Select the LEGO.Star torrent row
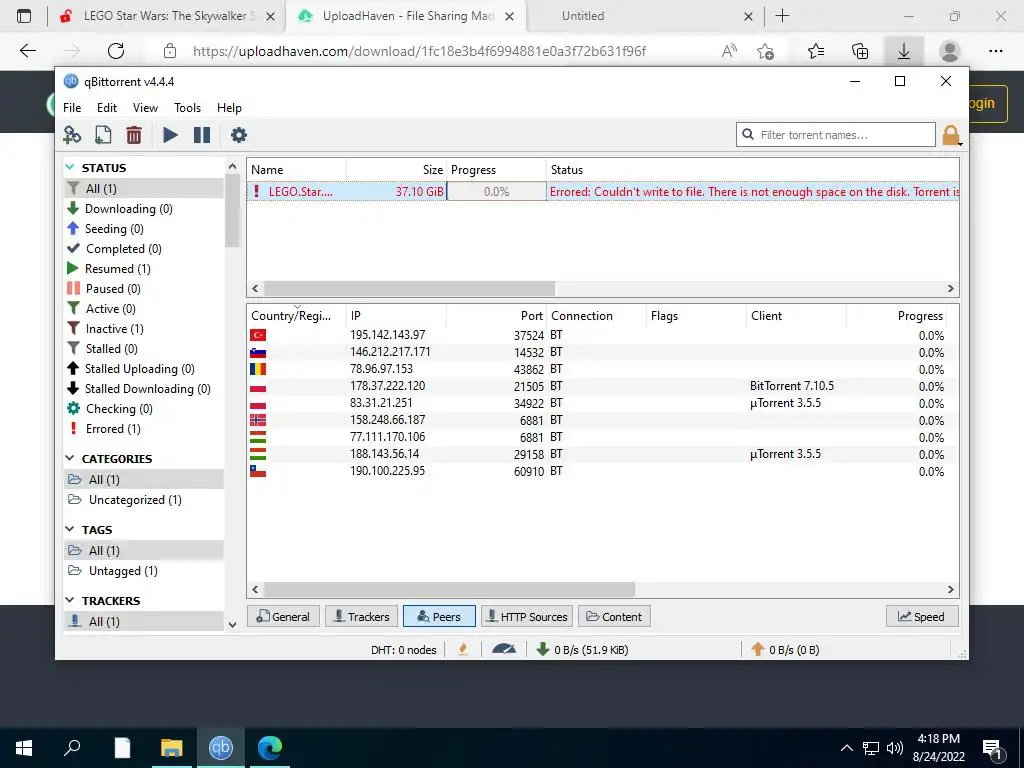1024x768 pixels. point(603,191)
